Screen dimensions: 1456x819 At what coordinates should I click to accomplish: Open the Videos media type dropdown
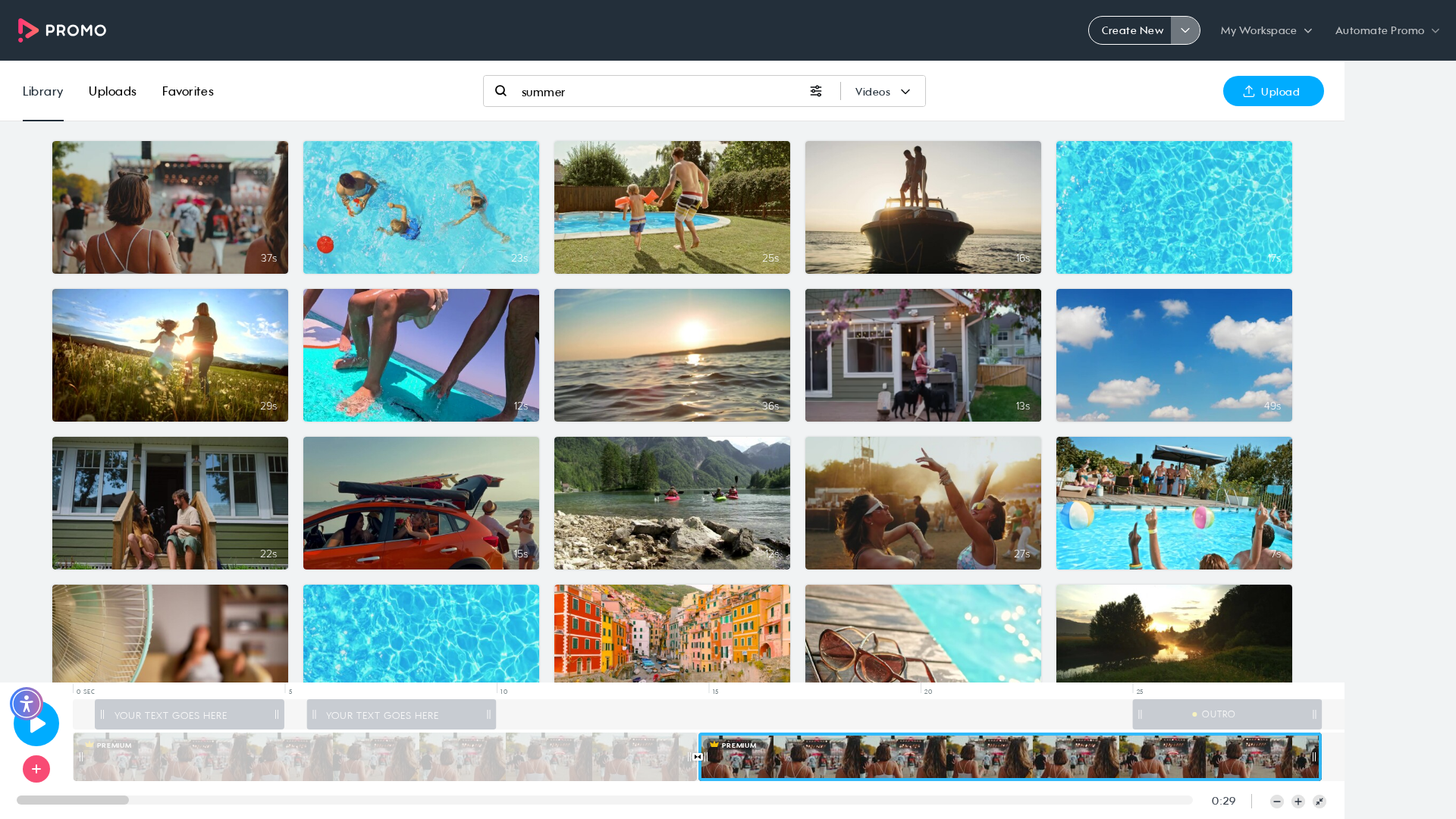coord(883,92)
